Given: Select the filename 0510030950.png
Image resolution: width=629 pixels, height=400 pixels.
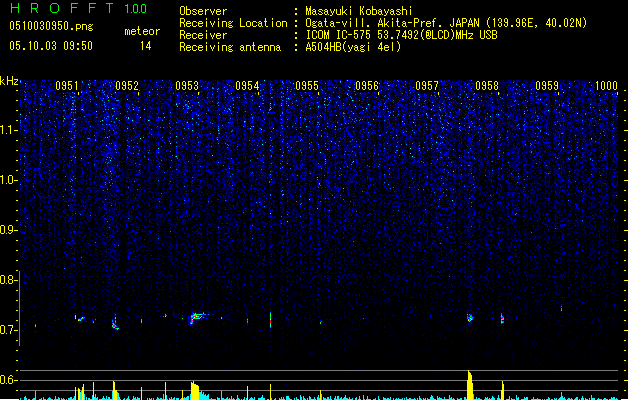Looking at the screenshot, I should (51, 26).
